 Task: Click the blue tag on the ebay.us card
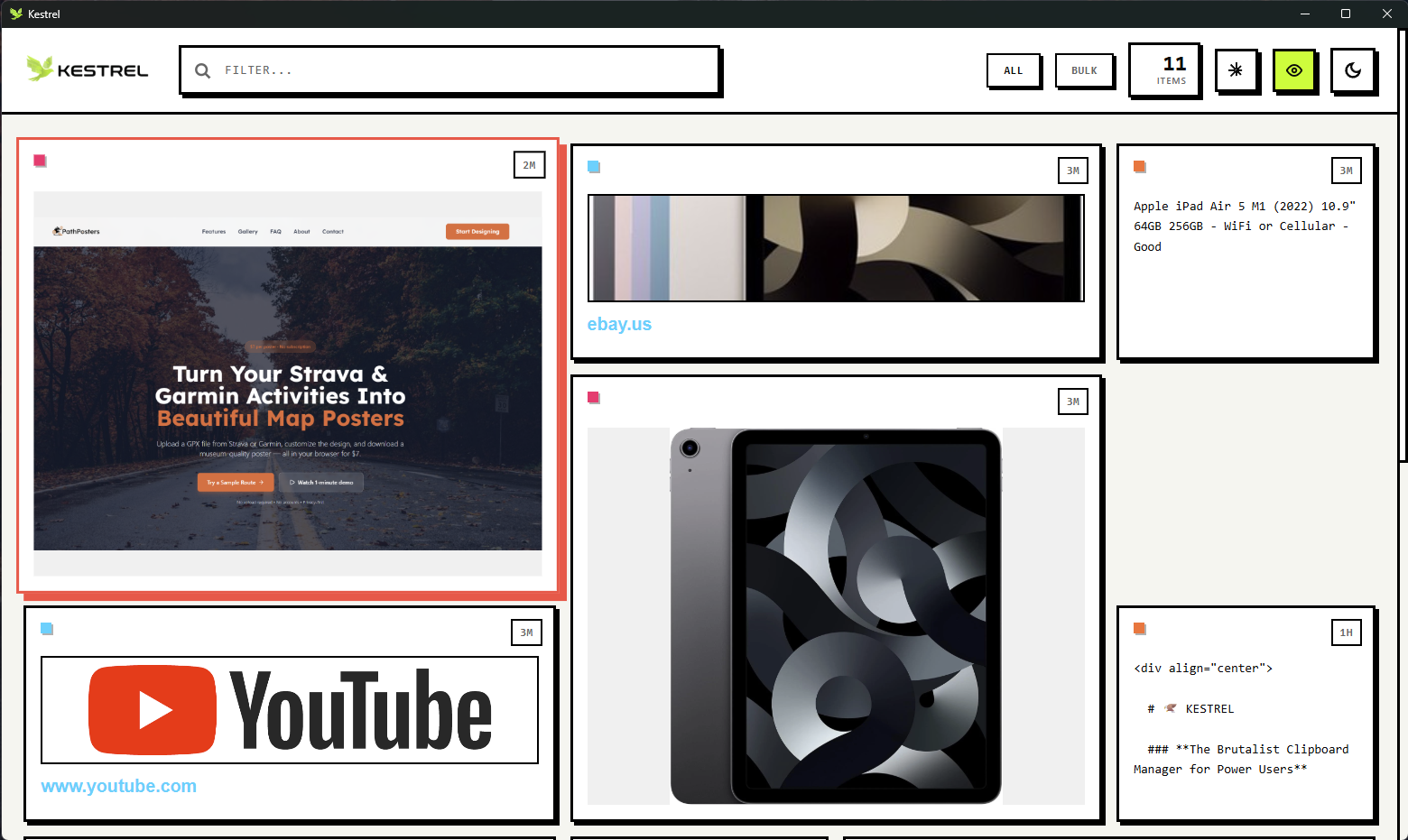pos(593,166)
